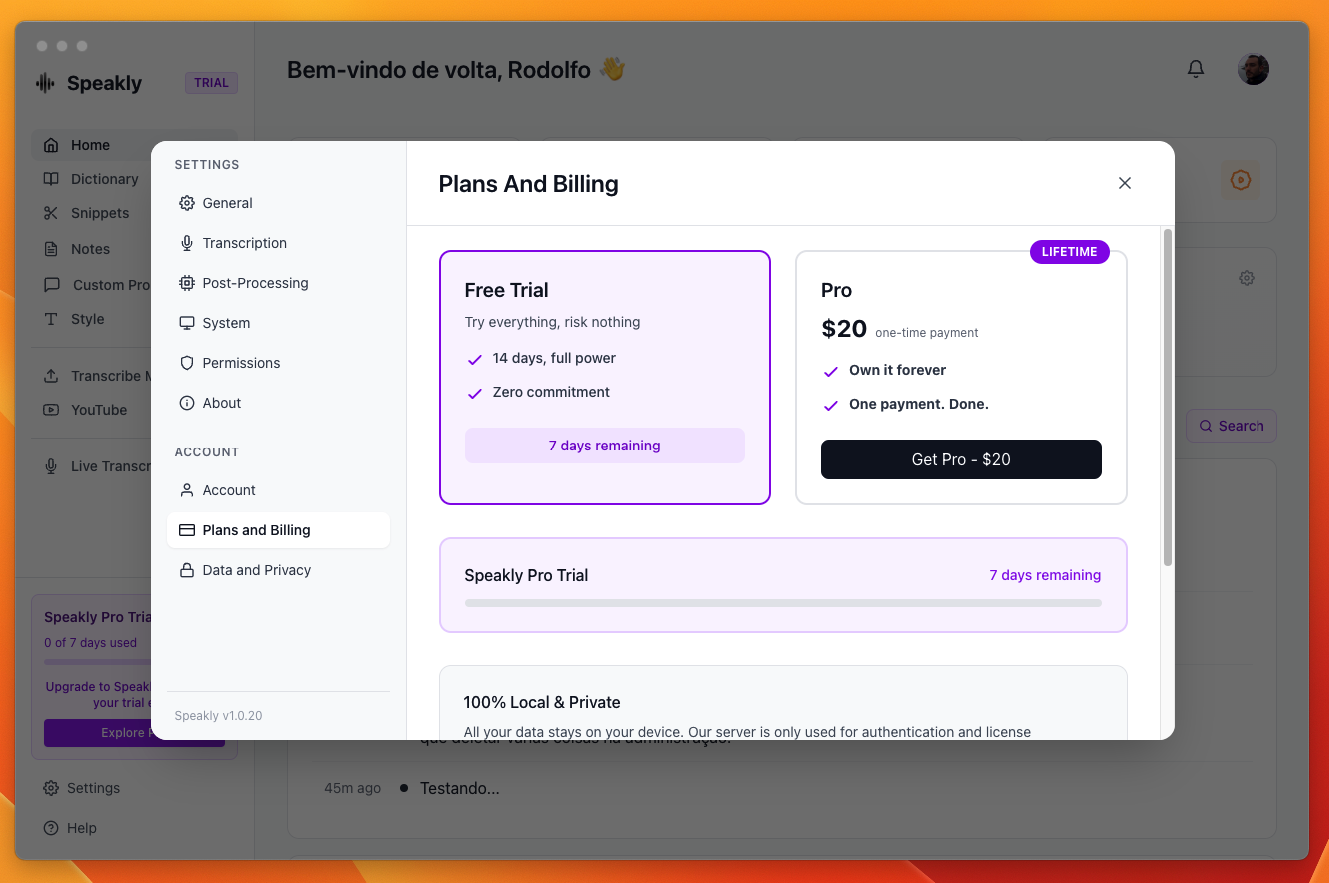Click the dialog's vertical scrollbar

click(1167, 400)
